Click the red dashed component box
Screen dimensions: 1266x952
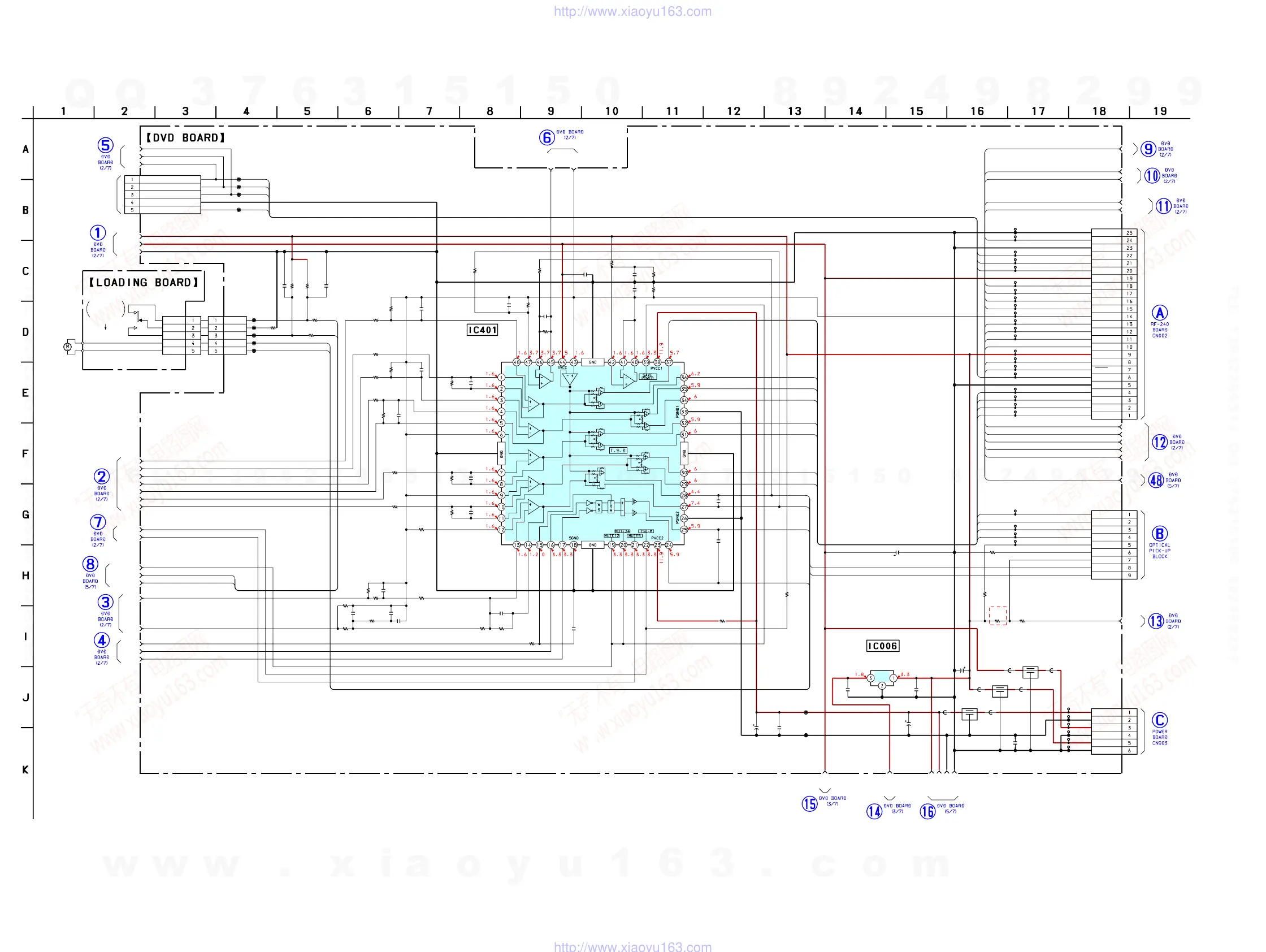pos(998,616)
